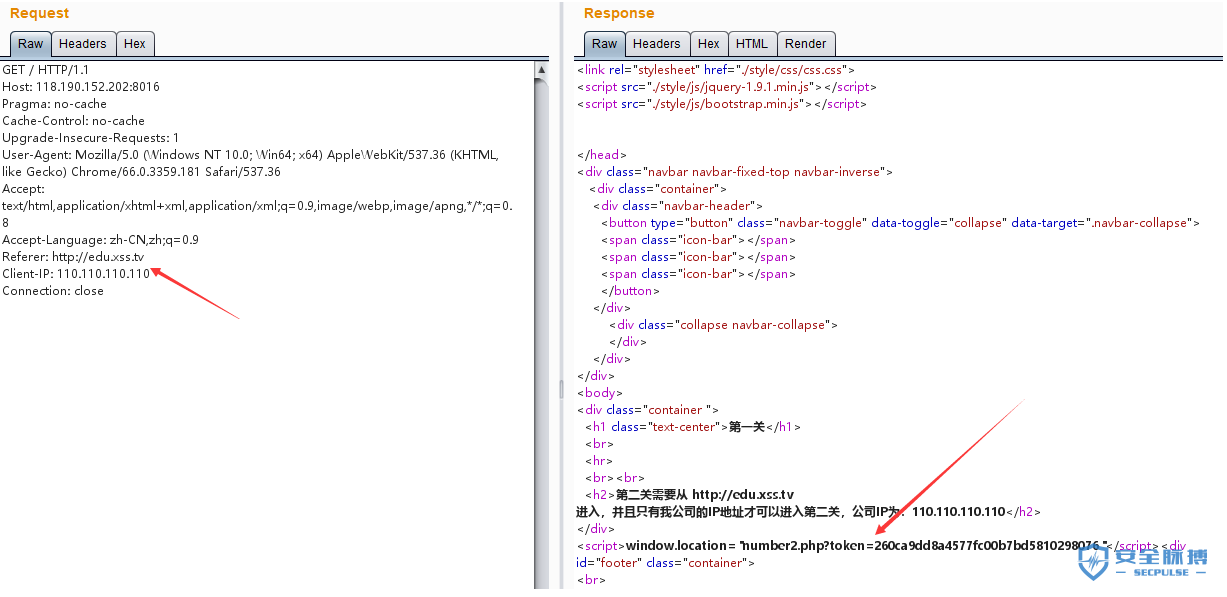Switch to the Request Raw tab

click(31, 44)
